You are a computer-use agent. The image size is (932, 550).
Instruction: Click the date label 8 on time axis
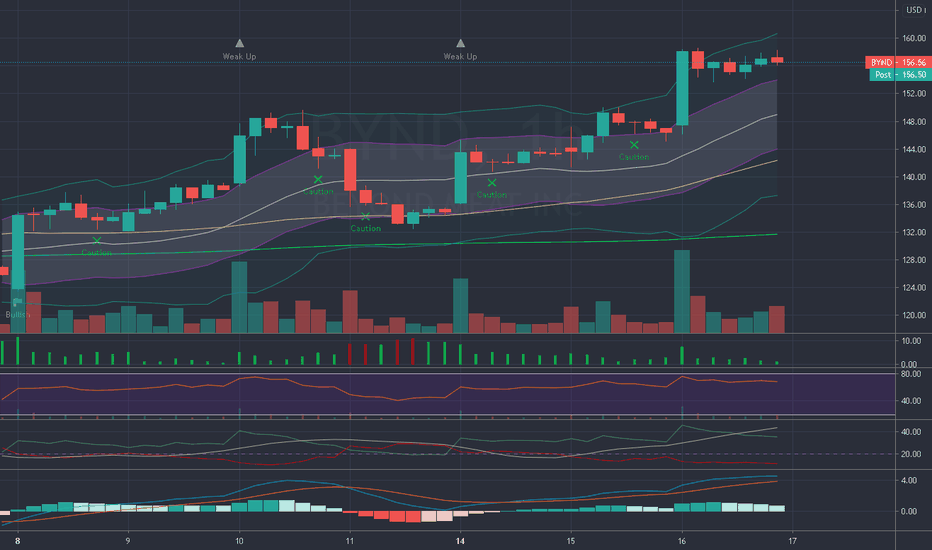click(x=18, y=541)
